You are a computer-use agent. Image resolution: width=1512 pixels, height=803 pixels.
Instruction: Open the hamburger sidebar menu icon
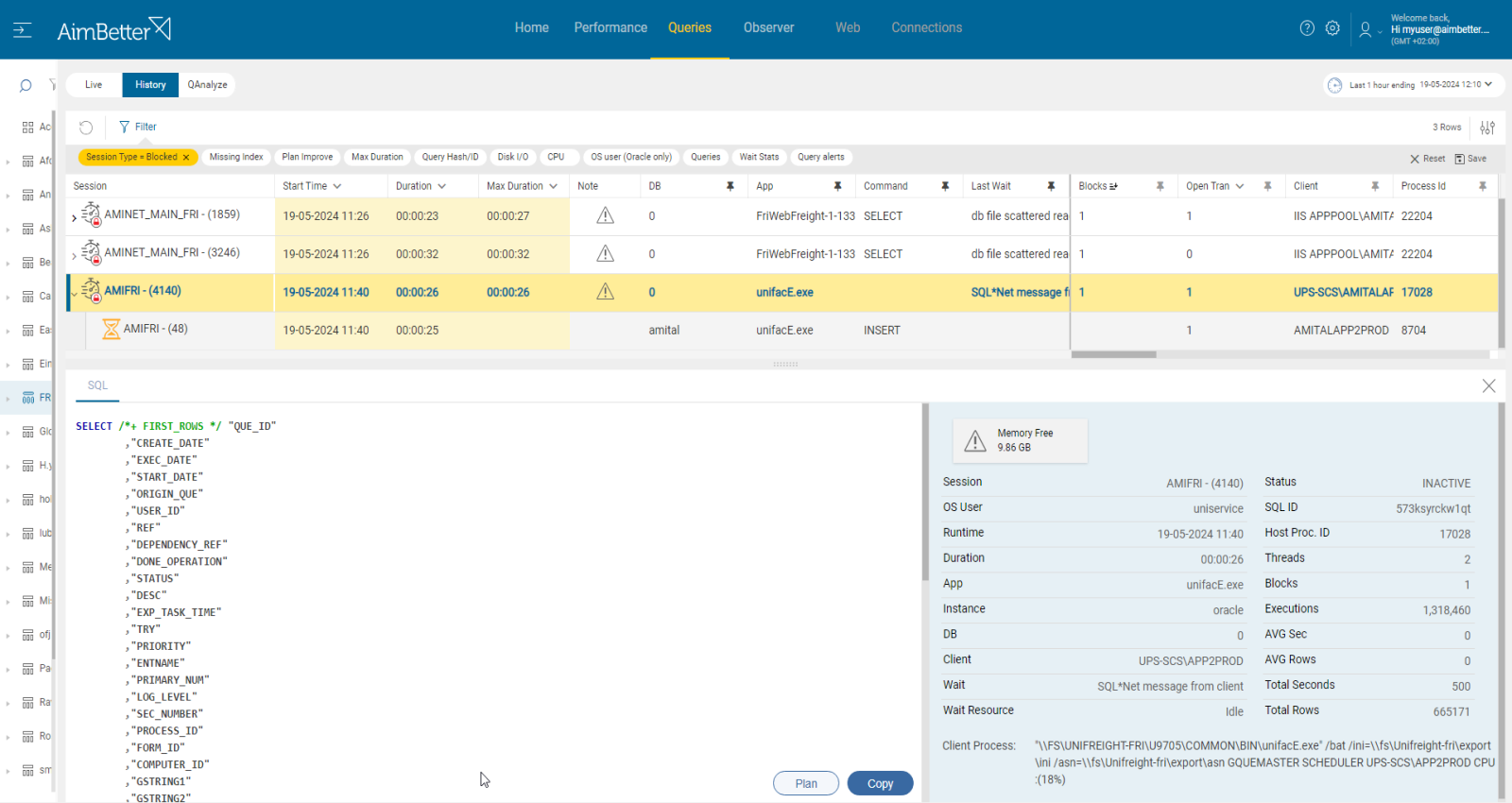click(x=23, y=30)
